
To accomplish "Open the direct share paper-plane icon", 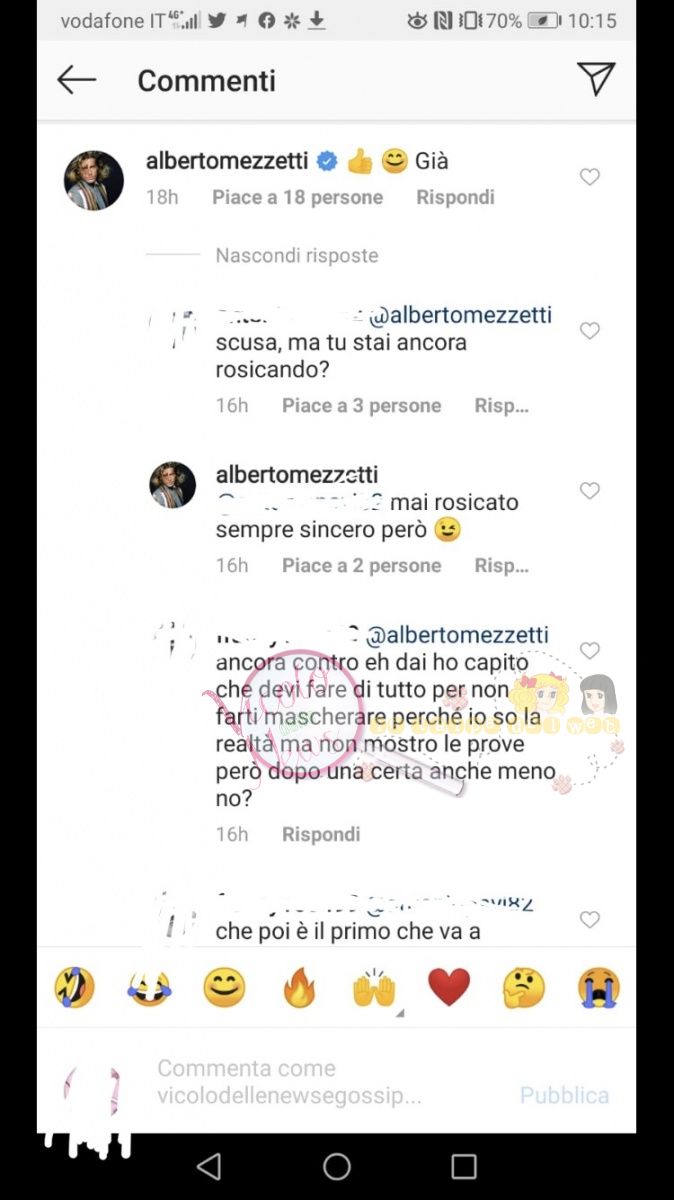I will tap(595, 79).
